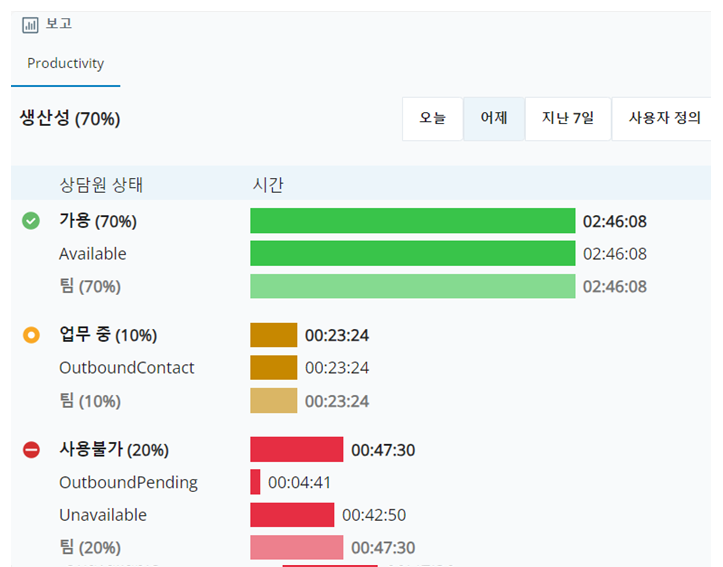Click the bold 00:47:30 time in 사용불가 row

(x=383, y=450)
